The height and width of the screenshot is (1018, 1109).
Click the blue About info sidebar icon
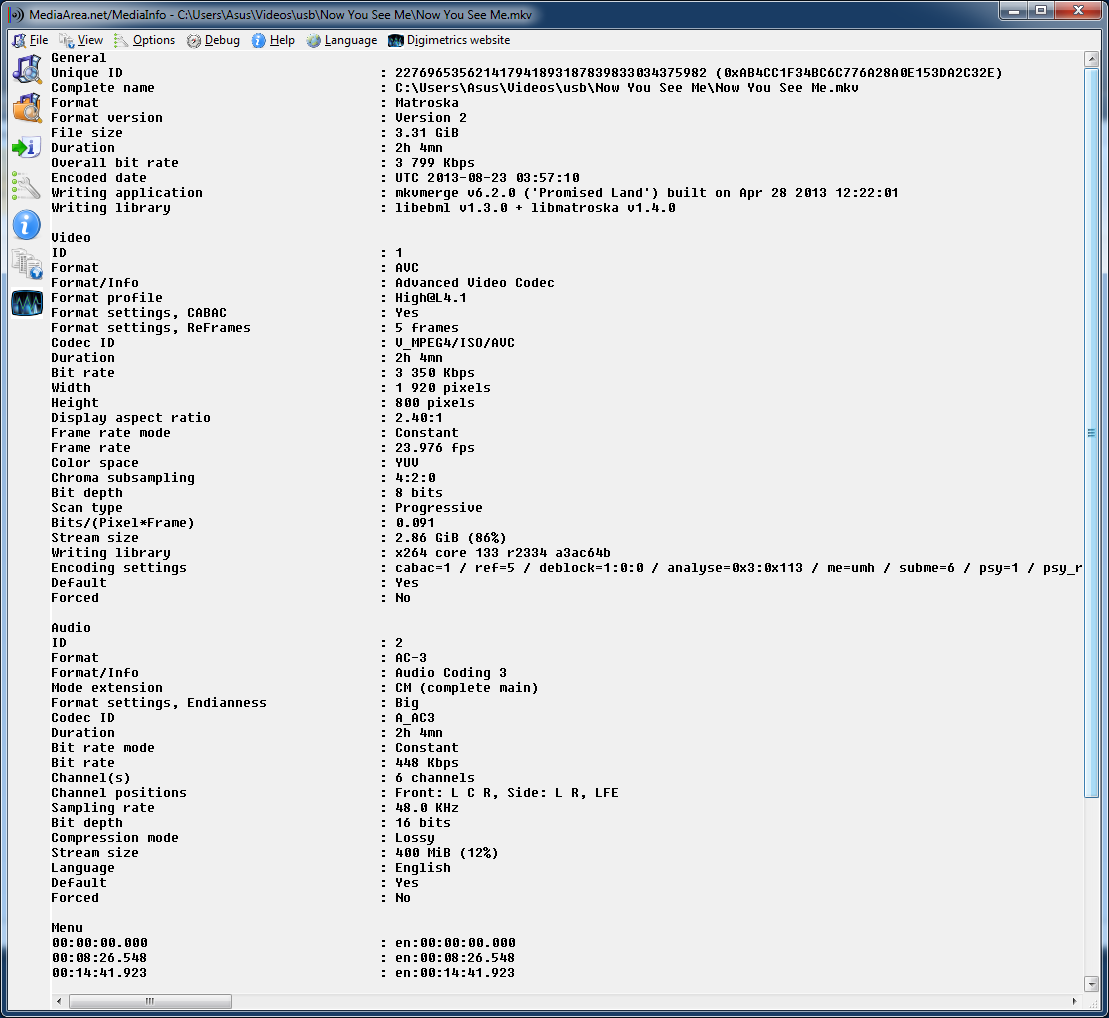27,225
